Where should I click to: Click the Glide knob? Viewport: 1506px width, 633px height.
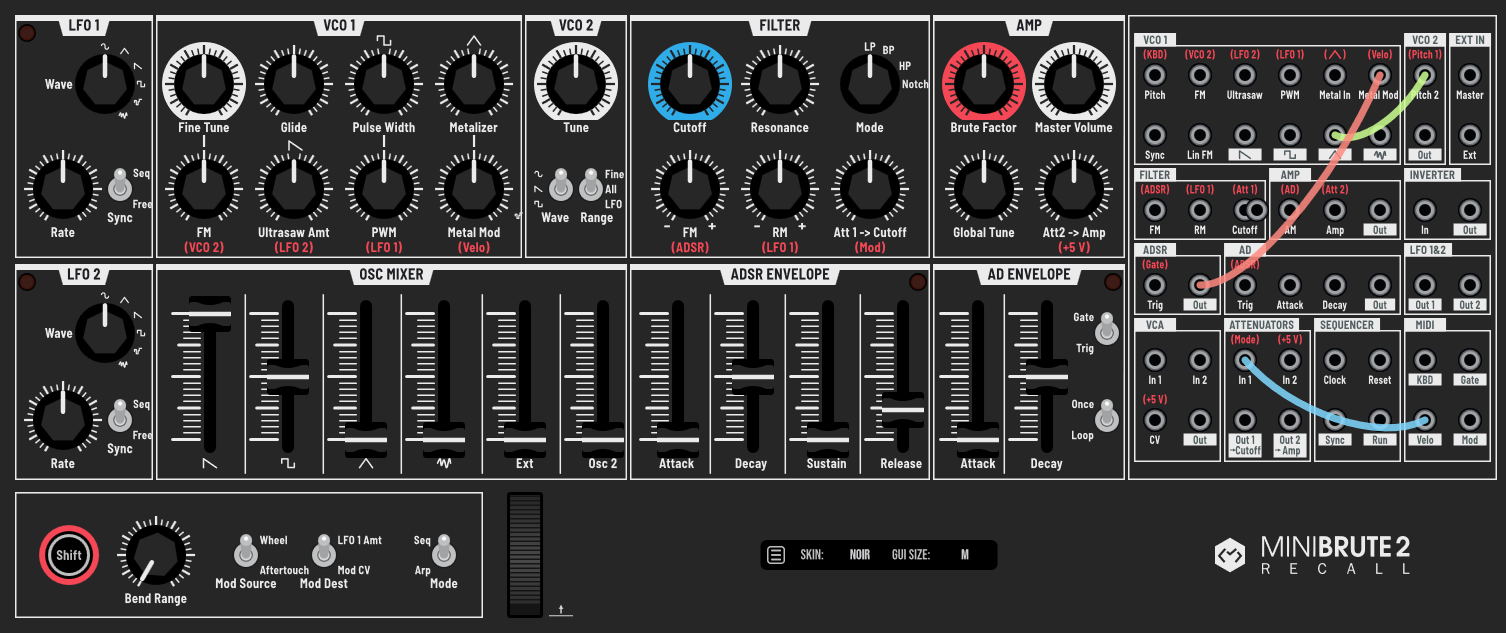pos(294,82)
